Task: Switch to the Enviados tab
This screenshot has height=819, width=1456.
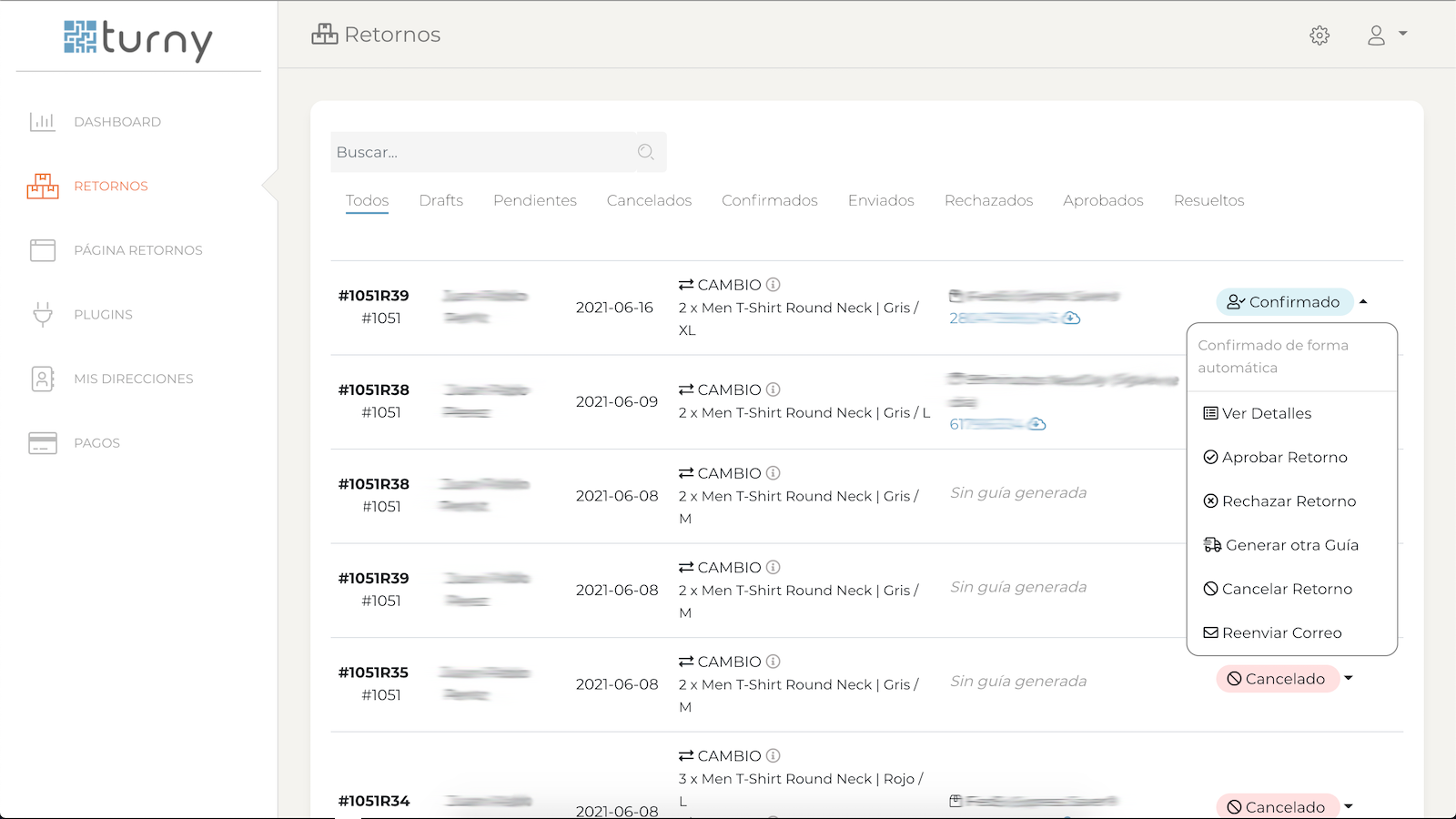Action: click(x=881, y=200)
